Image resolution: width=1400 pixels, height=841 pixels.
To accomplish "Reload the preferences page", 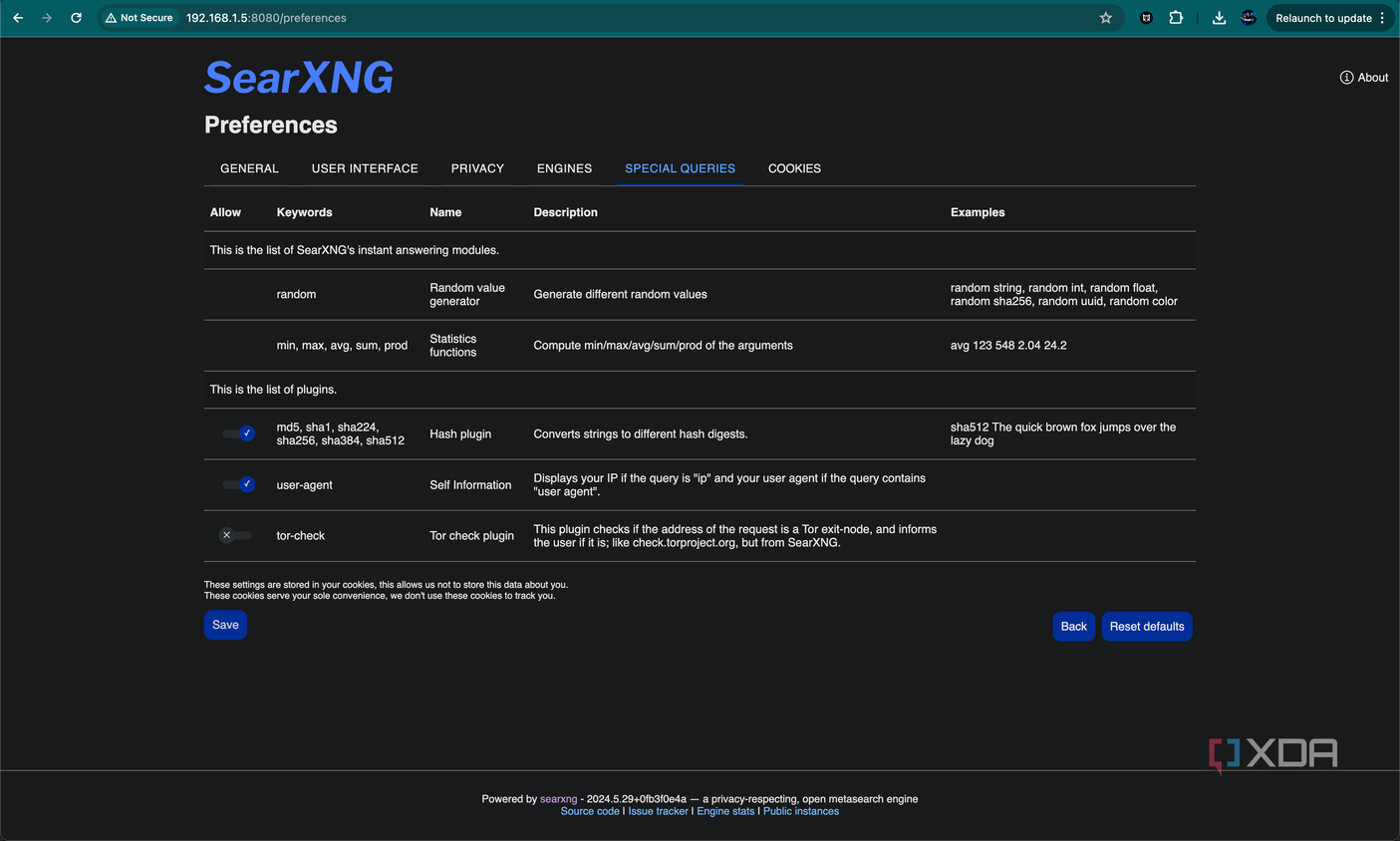I will [76, 18].
